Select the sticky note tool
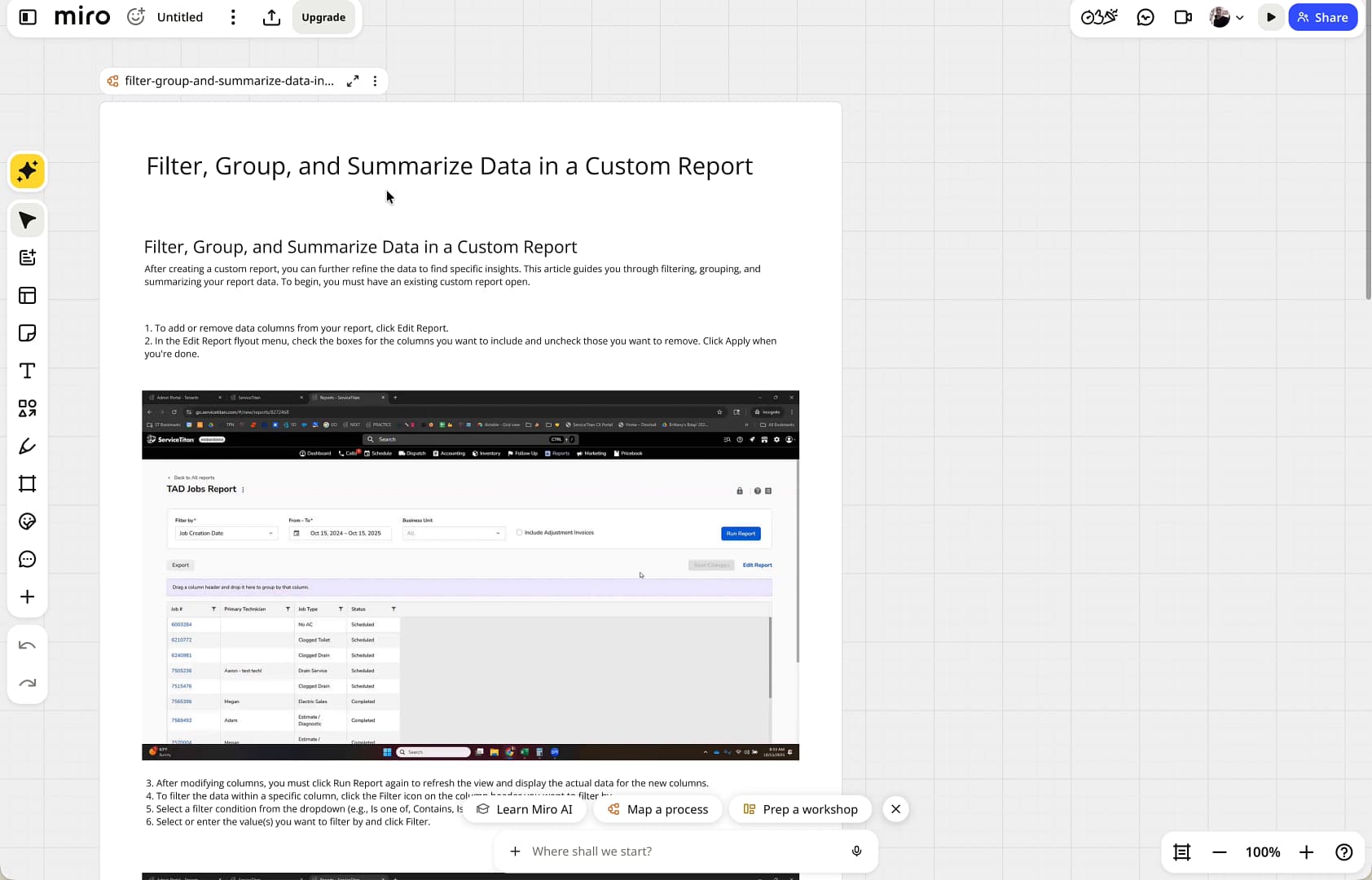1372x880 pixels. point(28,333)
